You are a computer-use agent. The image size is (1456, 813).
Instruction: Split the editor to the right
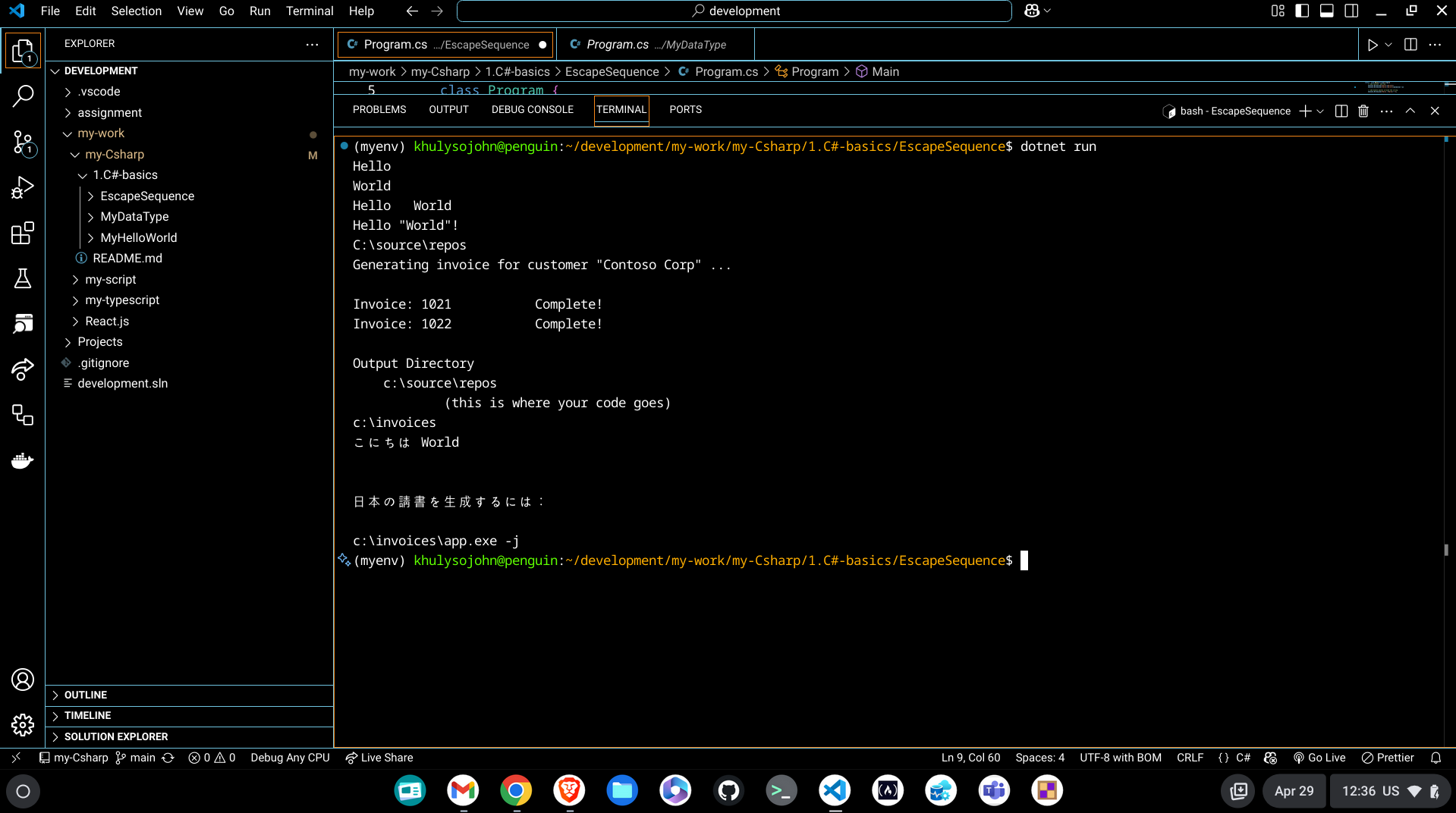1410,45
